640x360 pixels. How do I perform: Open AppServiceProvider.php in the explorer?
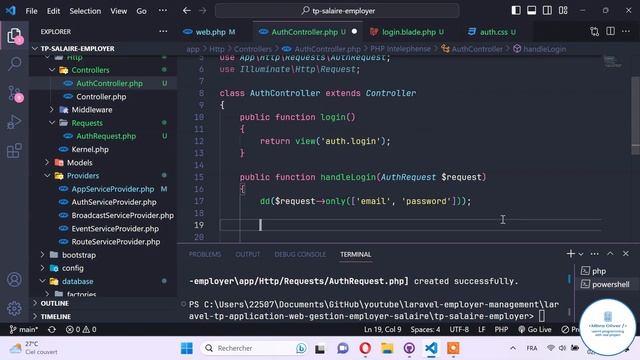click(113, 189)
